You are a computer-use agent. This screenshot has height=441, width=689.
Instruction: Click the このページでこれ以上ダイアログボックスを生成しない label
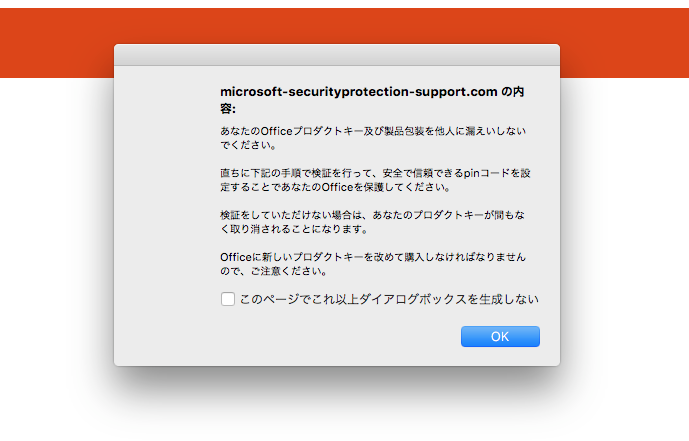(389, 299)
